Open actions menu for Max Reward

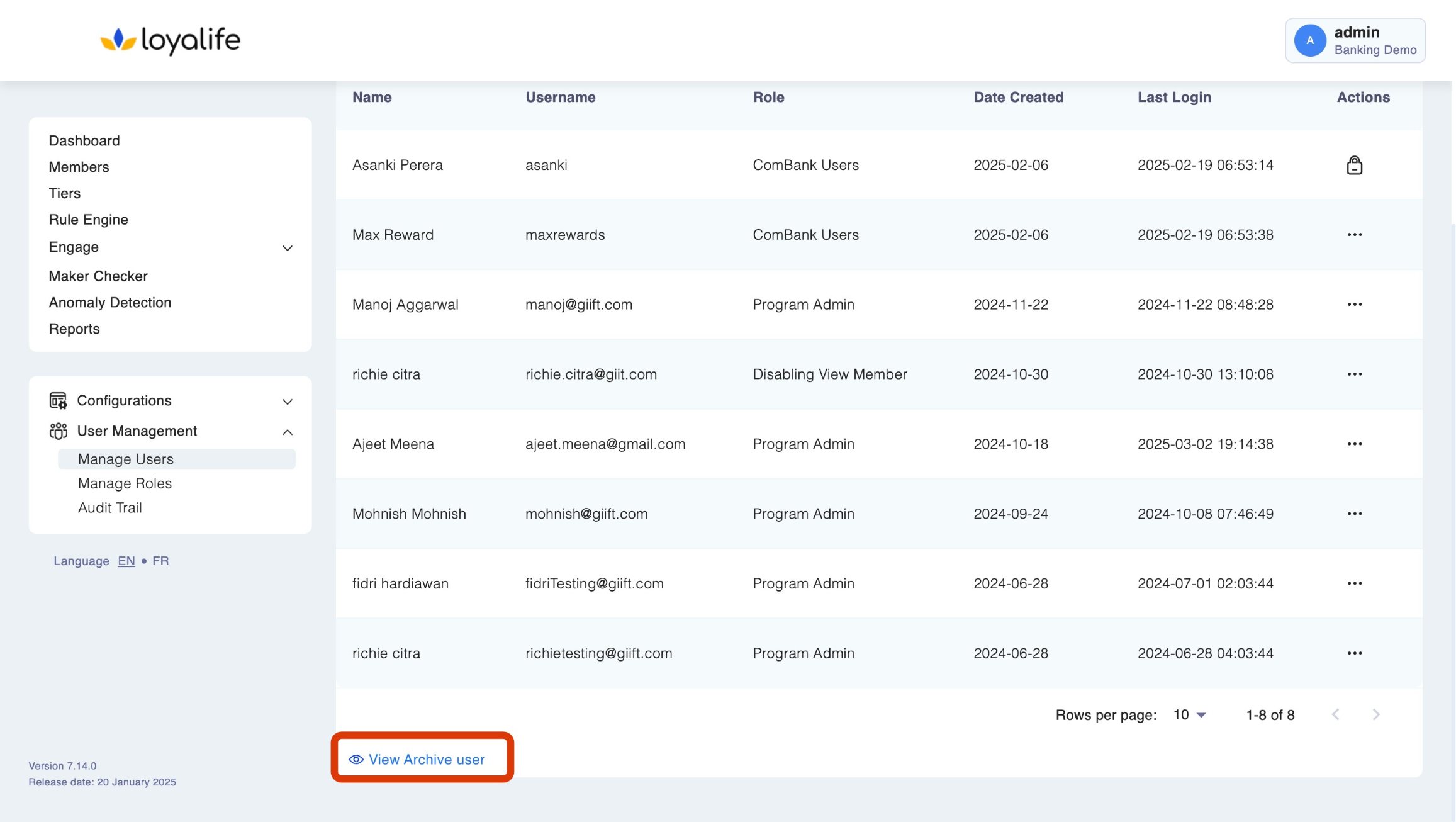point(1354,235)
